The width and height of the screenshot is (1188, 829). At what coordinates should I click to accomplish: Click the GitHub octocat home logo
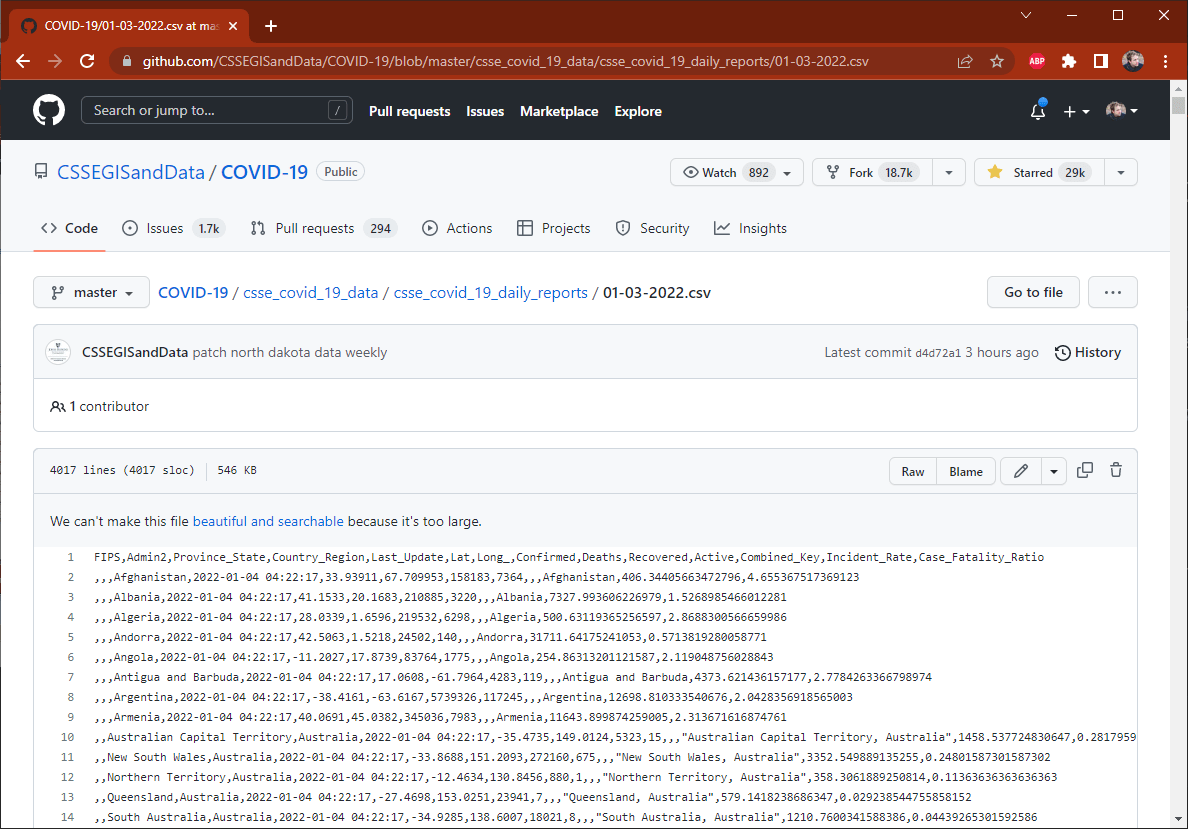[x=48, y=110]
